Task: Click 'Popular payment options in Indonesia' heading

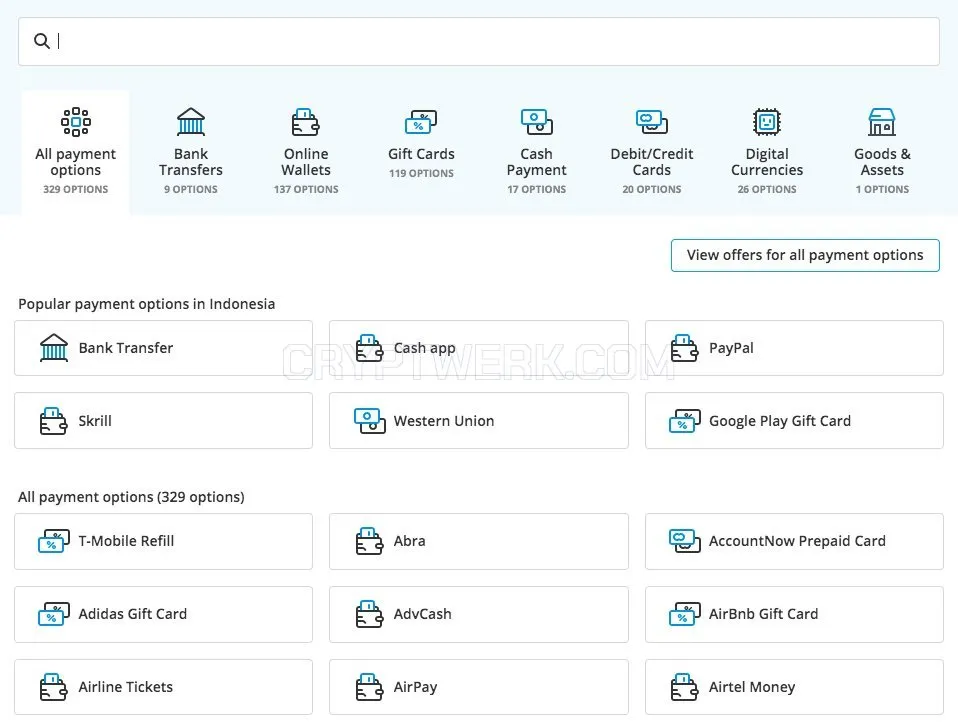Action: click(x=147, y=304)
